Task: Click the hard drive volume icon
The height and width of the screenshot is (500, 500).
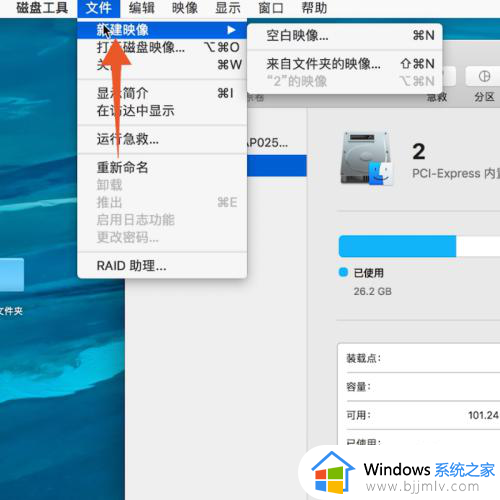Action: pyautogui.click(x=366, y=158)
